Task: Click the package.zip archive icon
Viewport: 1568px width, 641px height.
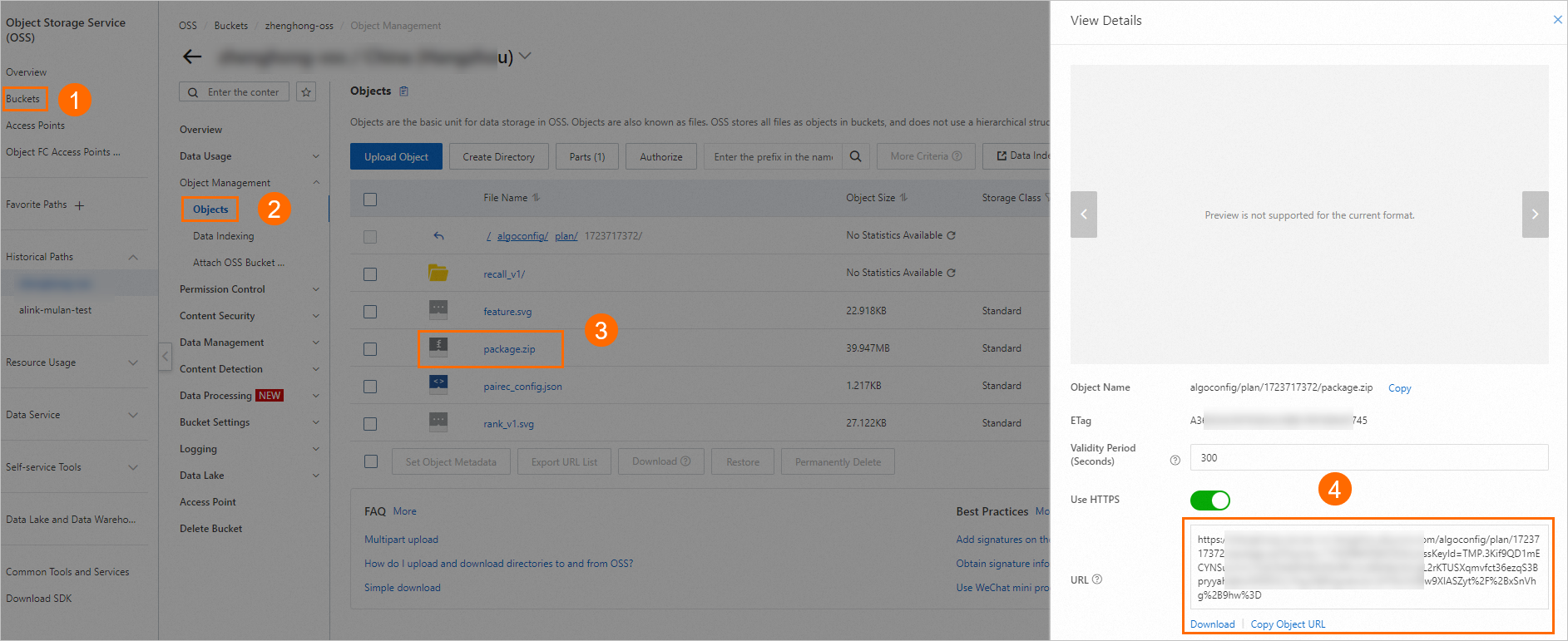Action: pos(438,348)
